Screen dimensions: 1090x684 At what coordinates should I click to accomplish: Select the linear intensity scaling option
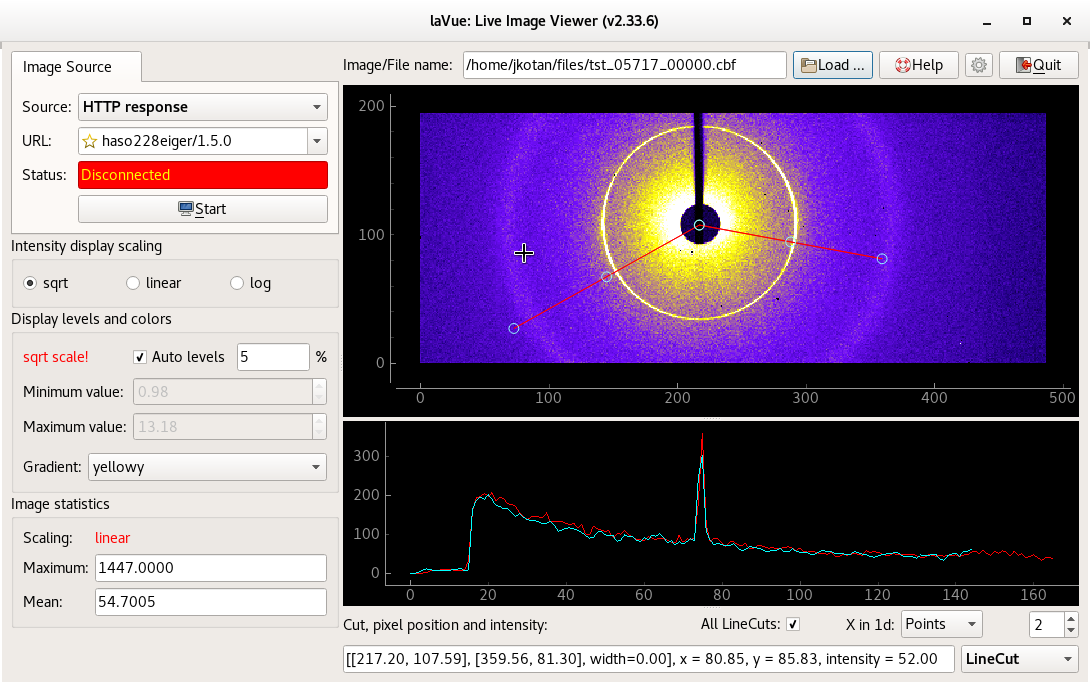(x=133, y=283)
